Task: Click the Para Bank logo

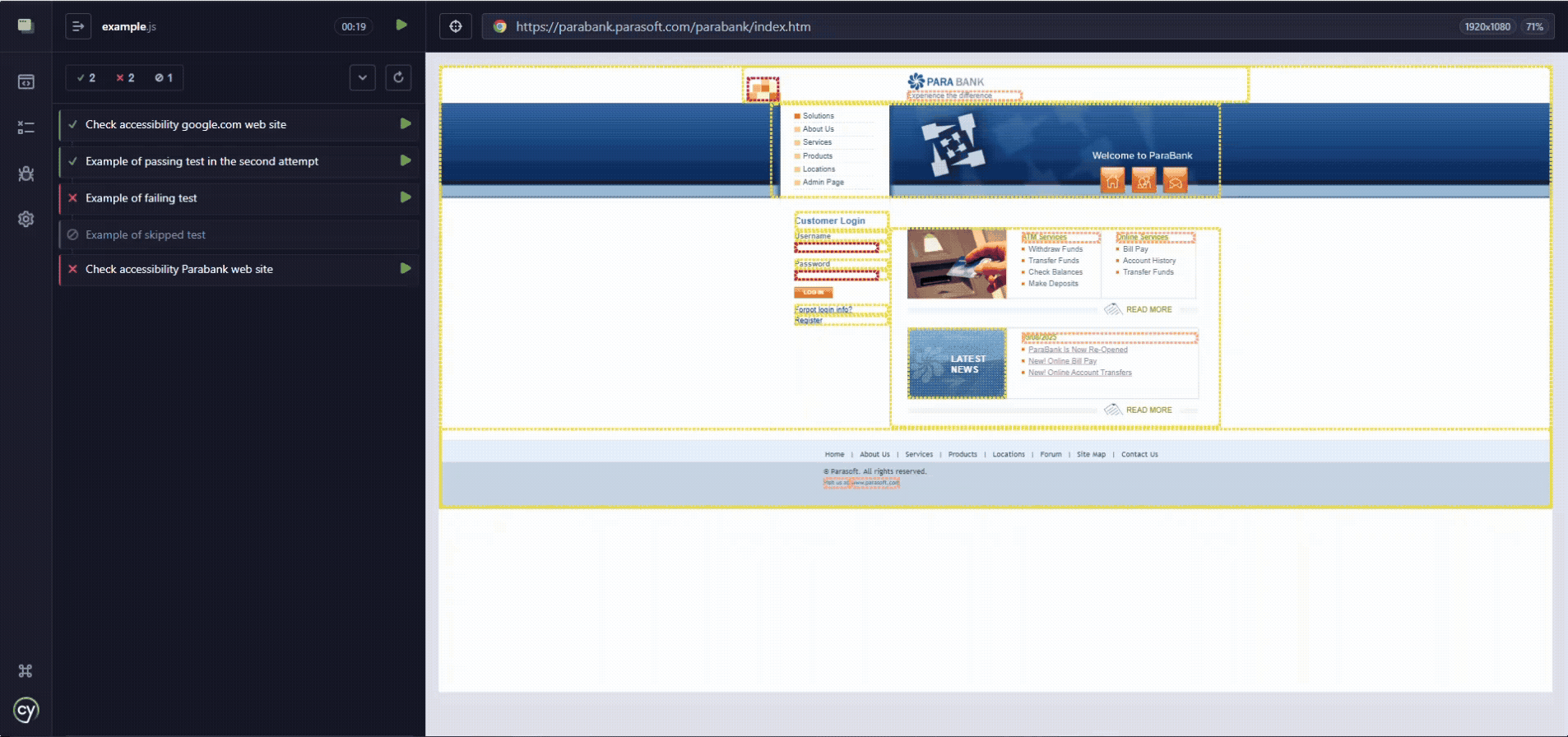Action: pos(946,81)
